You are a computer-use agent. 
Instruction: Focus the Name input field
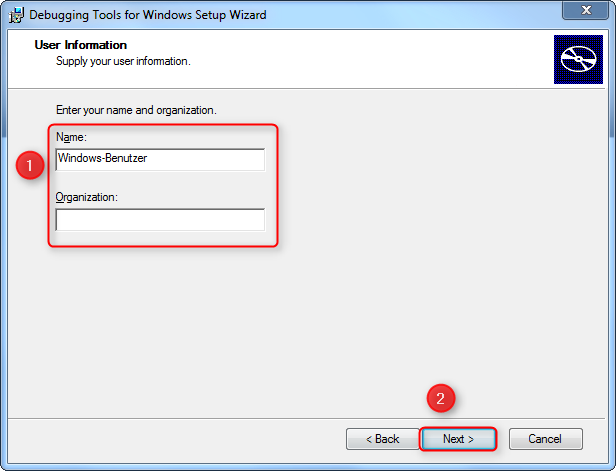coord(160,159)
